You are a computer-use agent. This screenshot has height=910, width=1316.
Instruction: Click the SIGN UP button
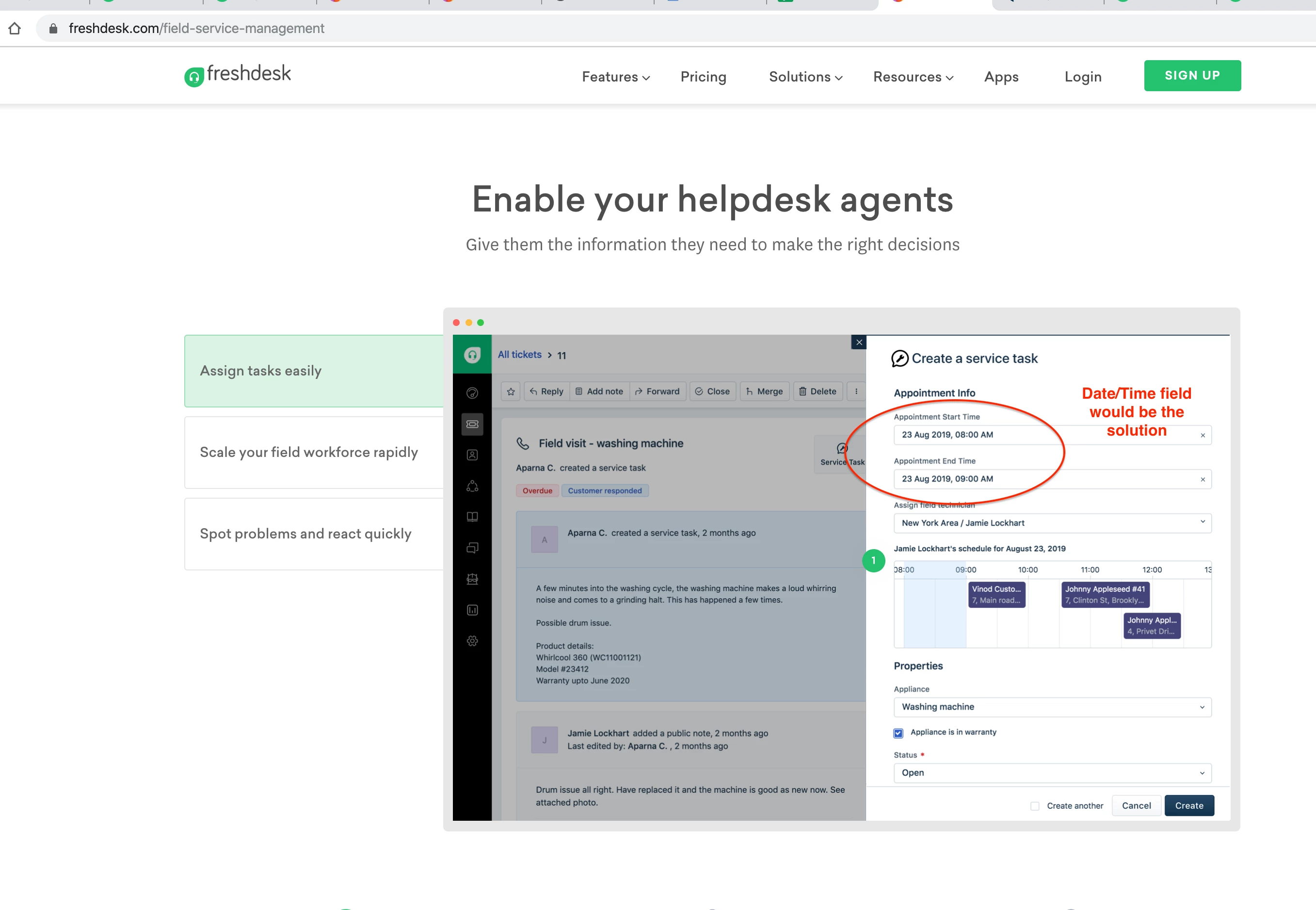(1192, 75)
